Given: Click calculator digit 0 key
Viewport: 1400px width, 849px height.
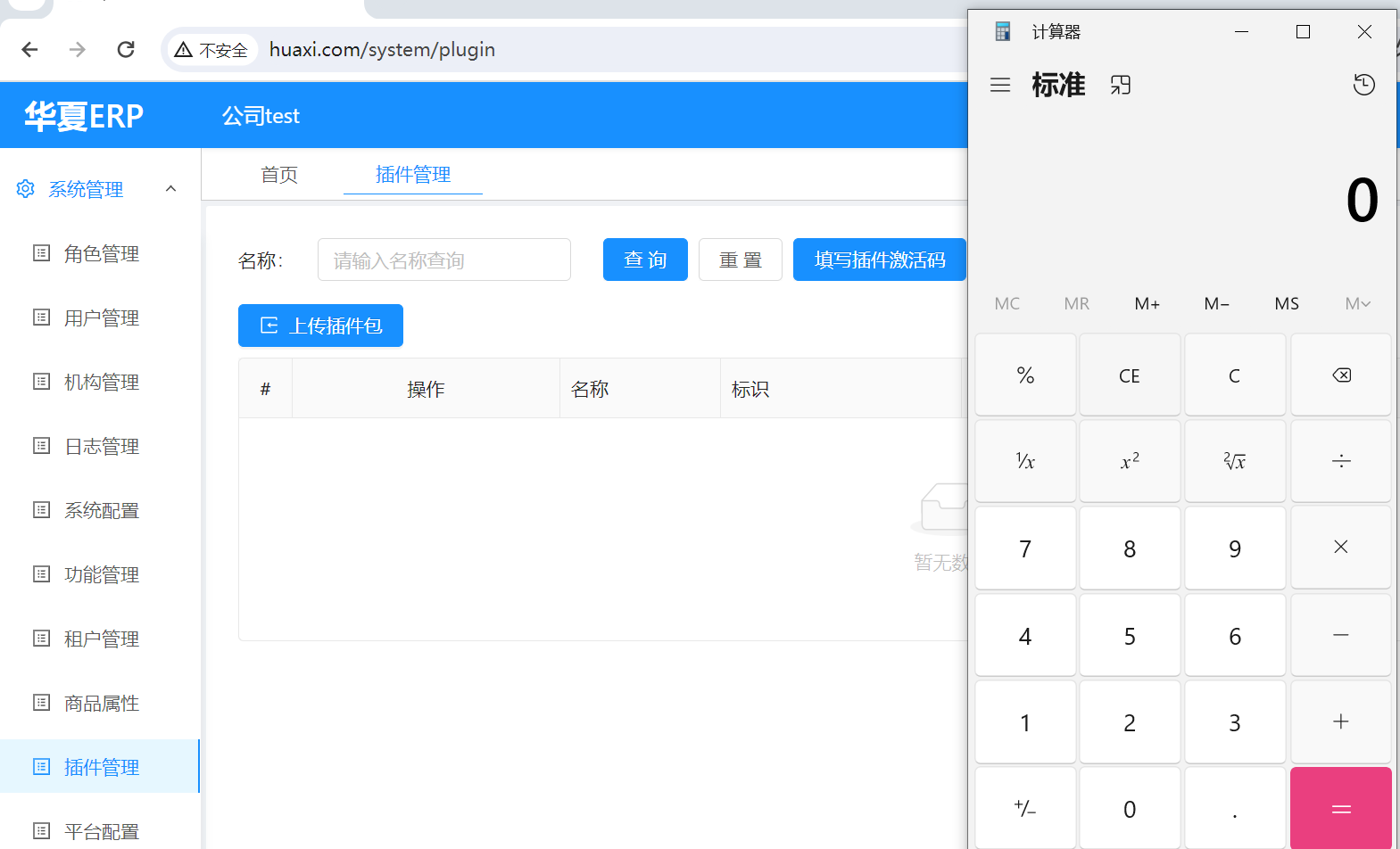Looking at the screenshot, I should click(1130, 808).
